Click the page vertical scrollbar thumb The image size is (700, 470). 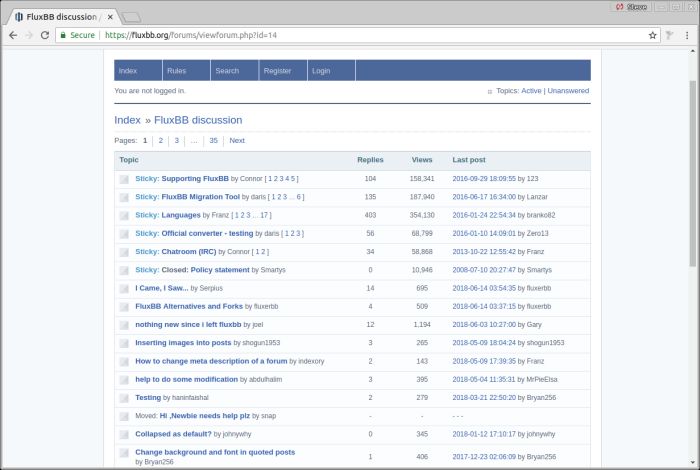[692, 174]
